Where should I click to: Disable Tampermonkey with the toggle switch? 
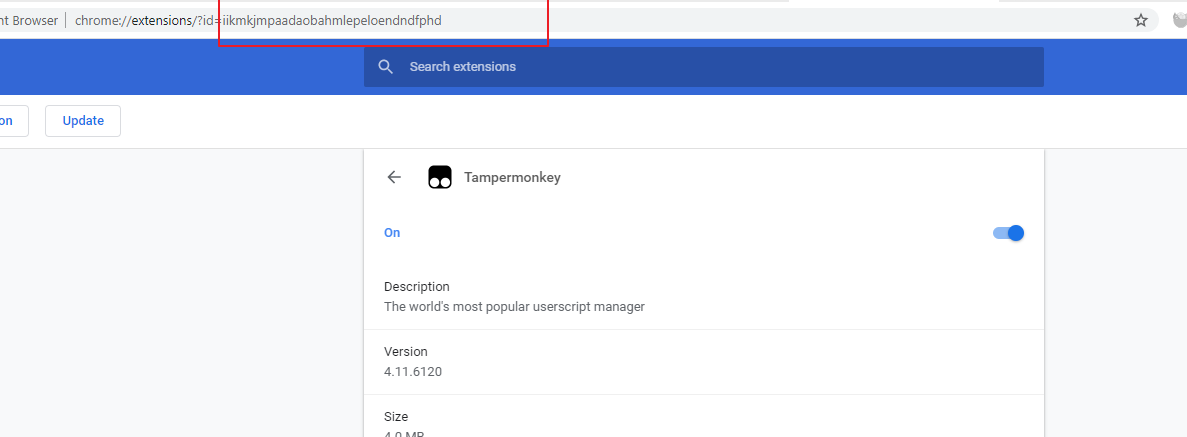(1008, 233)
